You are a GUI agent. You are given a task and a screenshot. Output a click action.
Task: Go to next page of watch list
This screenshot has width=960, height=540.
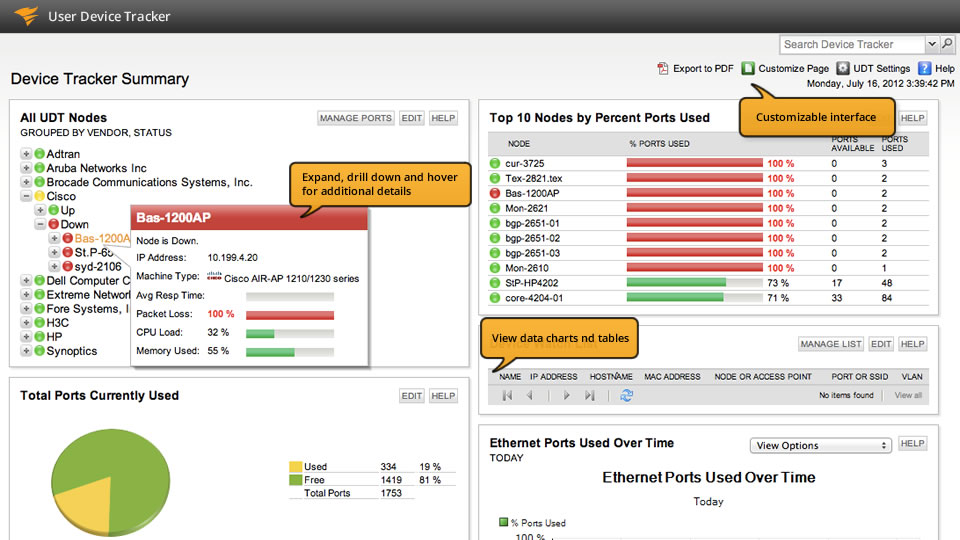click(566, 396)
